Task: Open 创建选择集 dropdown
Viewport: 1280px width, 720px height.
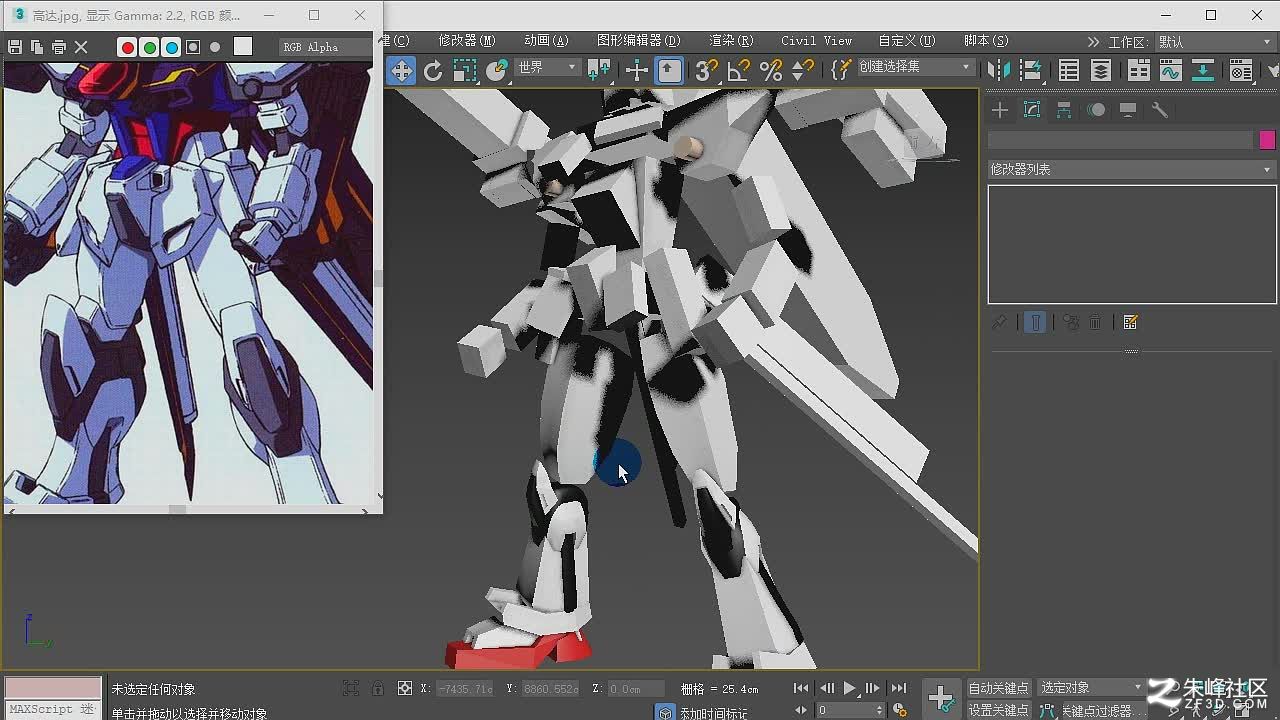Action: point(915,67)
